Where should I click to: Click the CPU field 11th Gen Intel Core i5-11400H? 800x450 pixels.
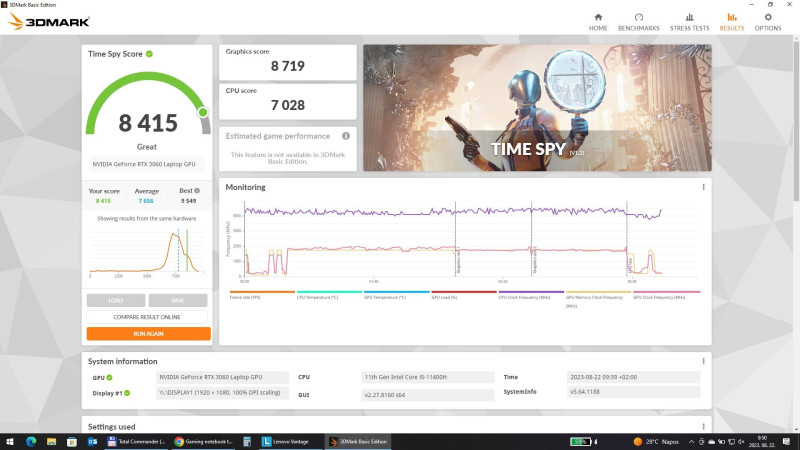point(428,377)
